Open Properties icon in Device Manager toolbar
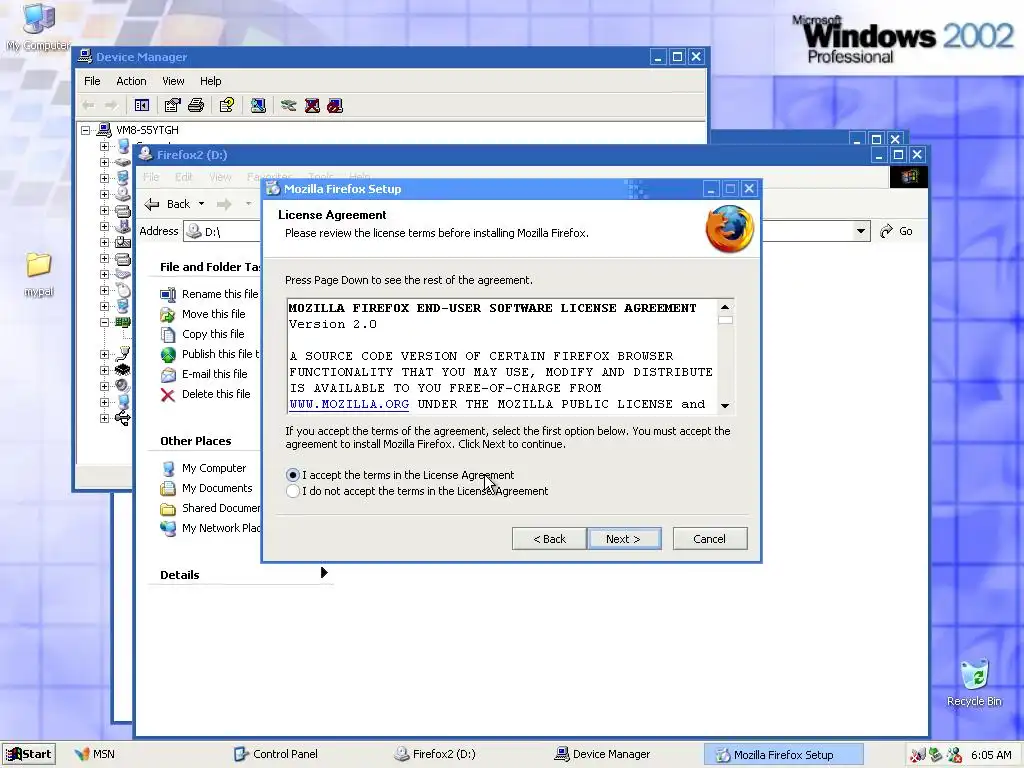This screenshot has height=768, width=1024. point(172,105)
